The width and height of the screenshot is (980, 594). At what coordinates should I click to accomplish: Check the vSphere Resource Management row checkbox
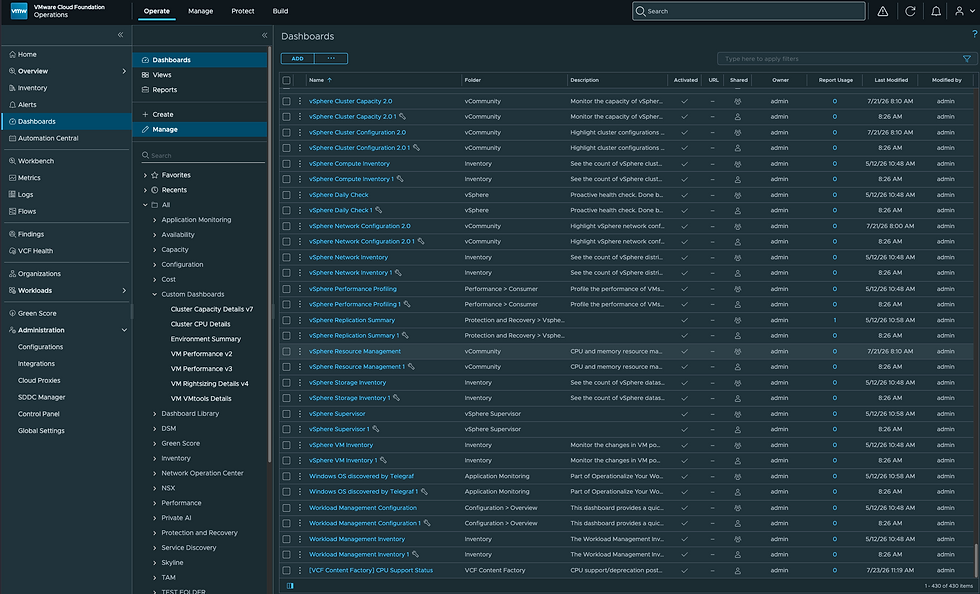[x=286, y=351]
